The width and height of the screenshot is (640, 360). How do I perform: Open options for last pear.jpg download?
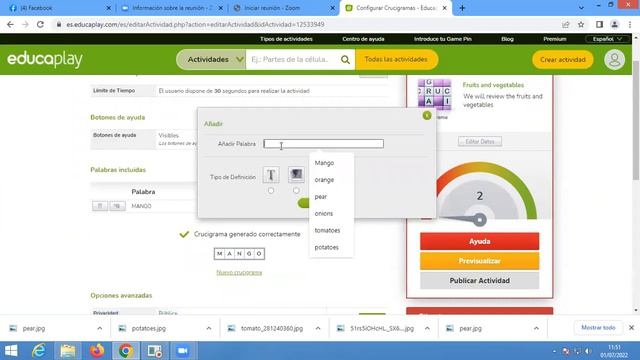pyautogui.click(x=536, y=328)
